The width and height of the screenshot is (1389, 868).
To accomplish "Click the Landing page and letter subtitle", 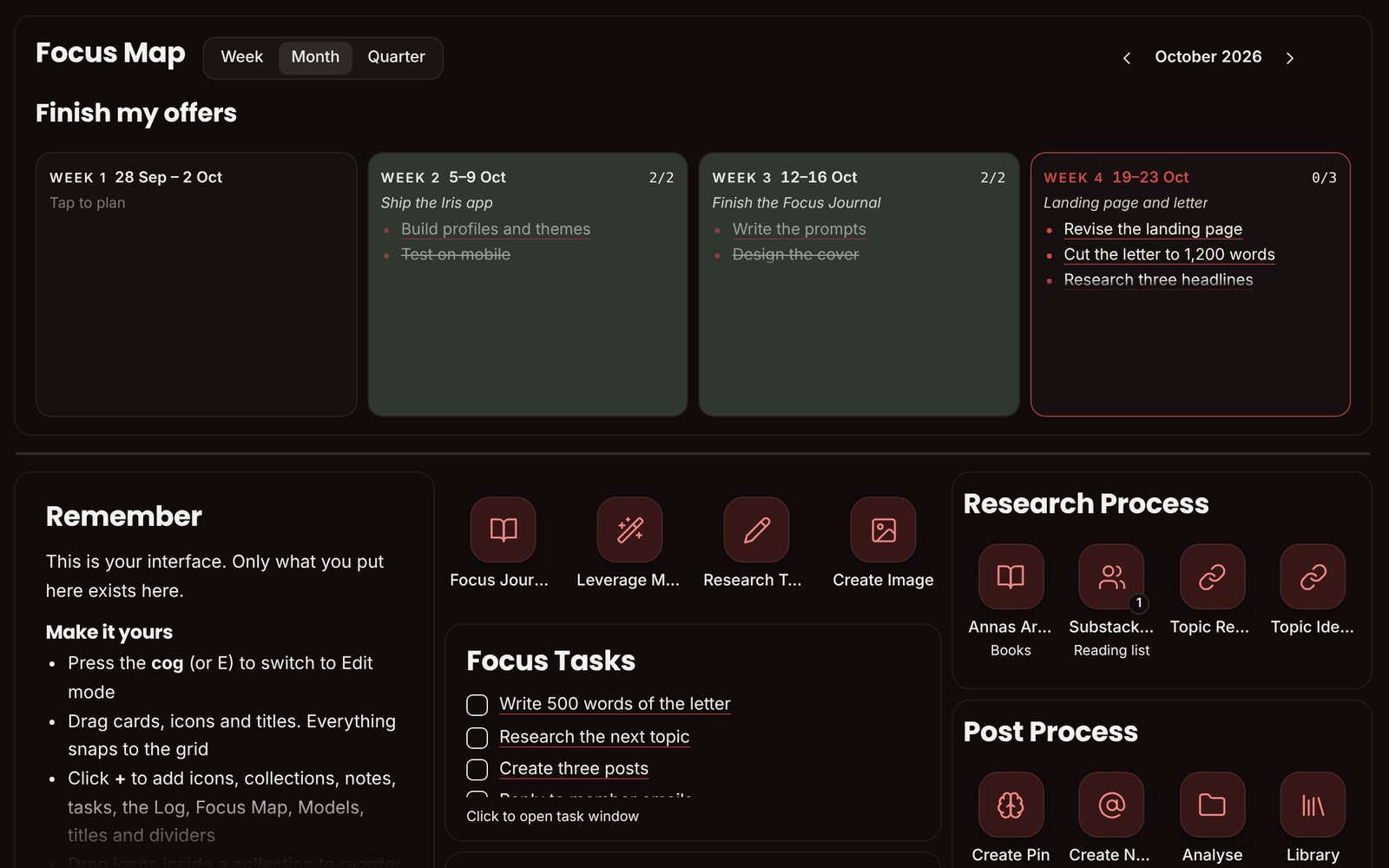I will 1125,203.
